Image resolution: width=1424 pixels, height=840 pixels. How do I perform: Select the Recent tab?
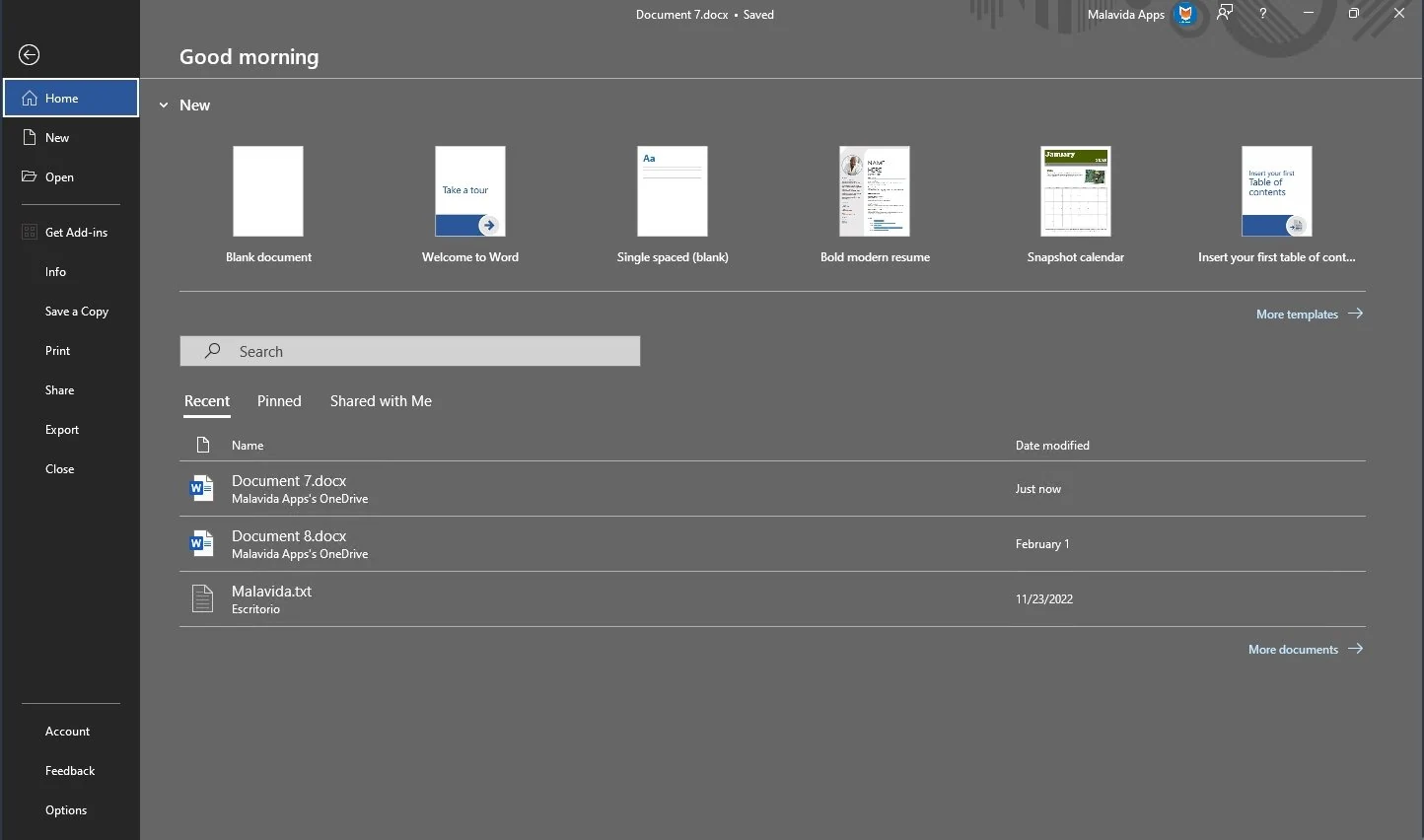(x=207, y=401)
